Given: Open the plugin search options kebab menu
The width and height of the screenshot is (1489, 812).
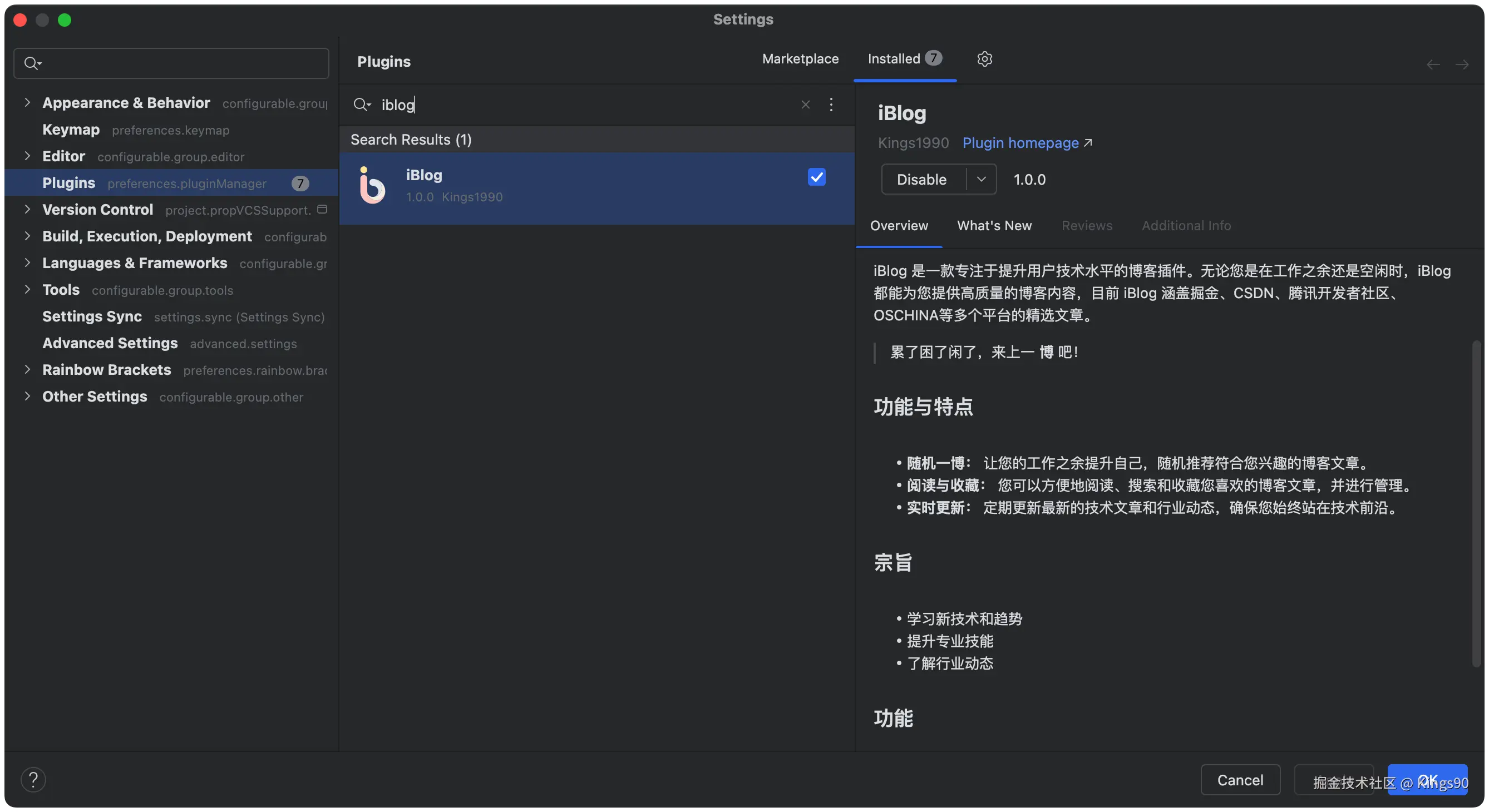Looking at the screenshot, I should (831, 105).
